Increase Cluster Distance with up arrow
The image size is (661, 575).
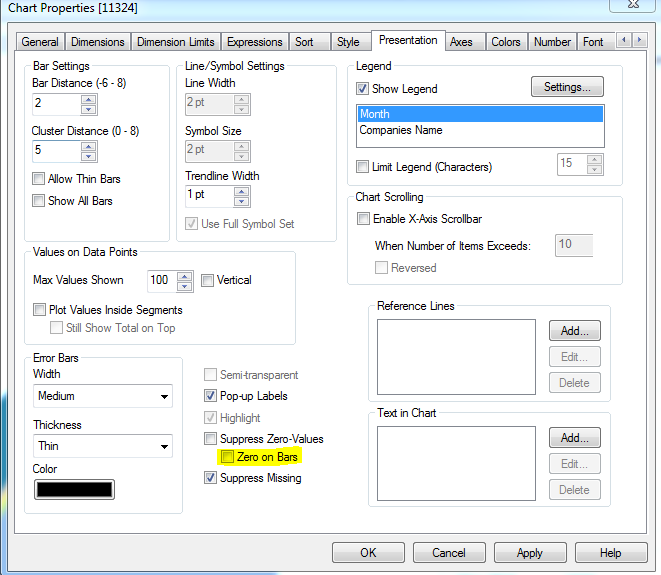tap(89, 147)
